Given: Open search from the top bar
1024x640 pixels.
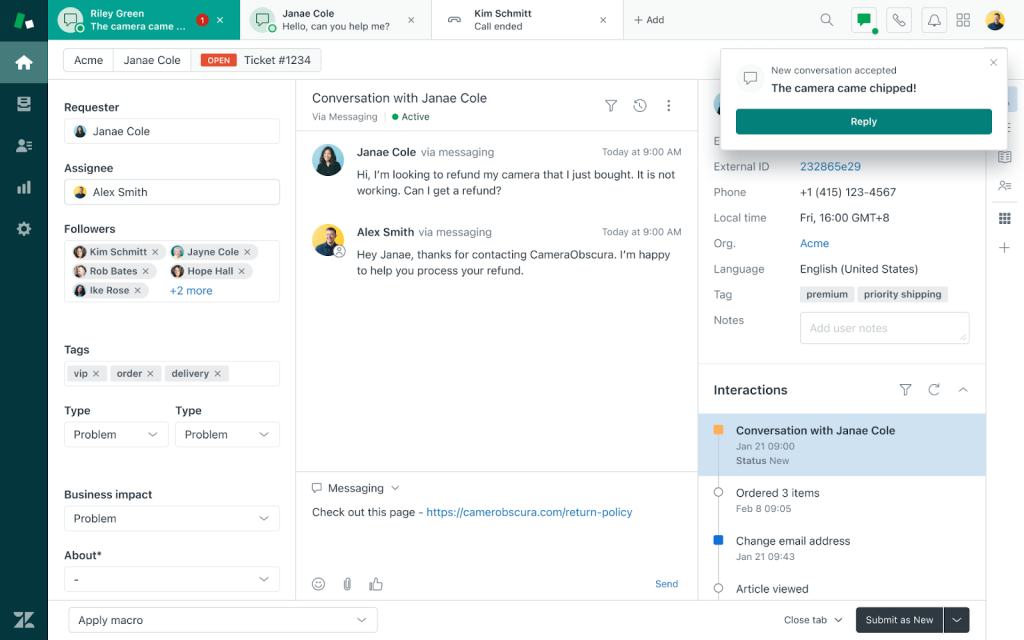Looking at the screenshot, I should coord(826,19).
